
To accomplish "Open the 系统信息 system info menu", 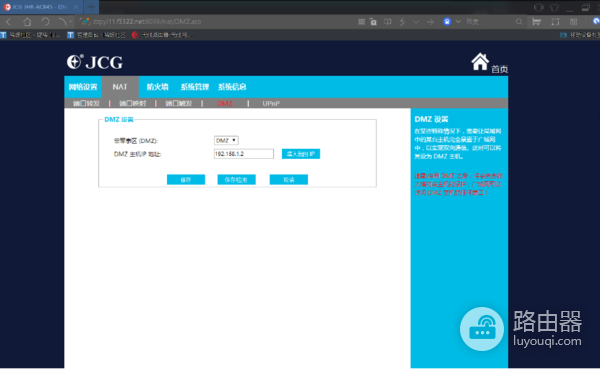I will point(232,87).
